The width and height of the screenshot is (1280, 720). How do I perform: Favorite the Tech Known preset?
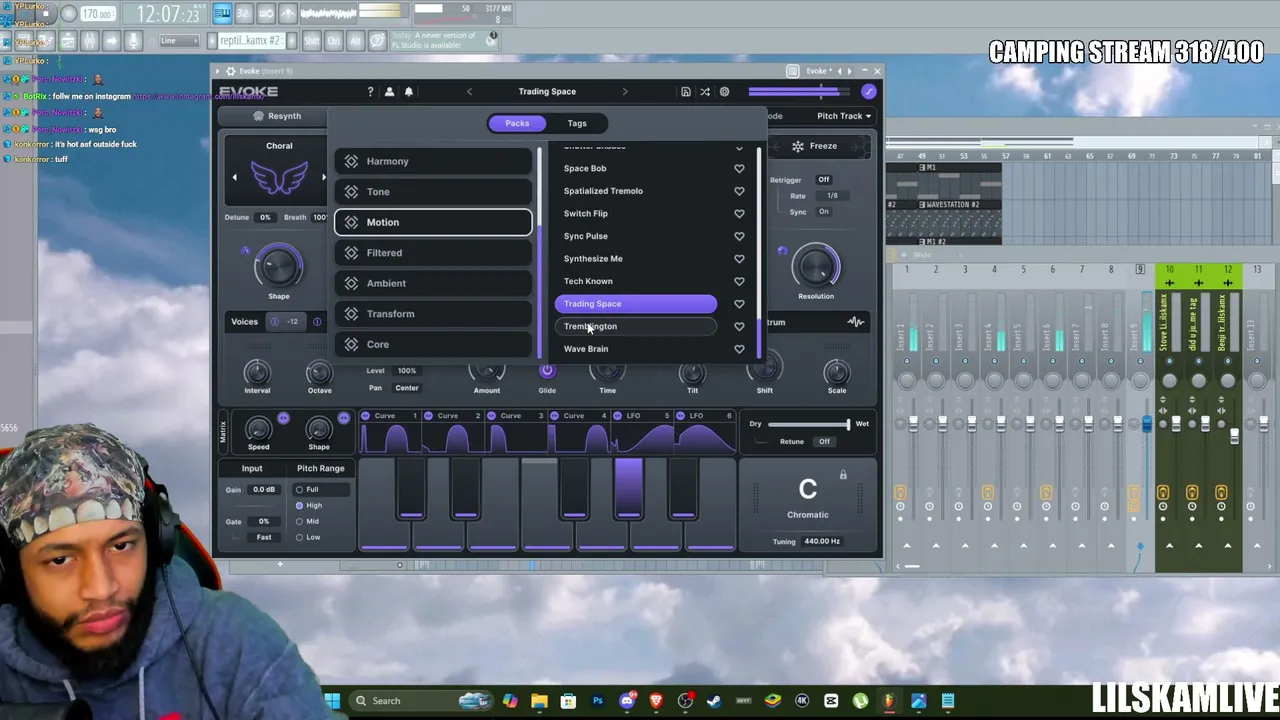739,281
